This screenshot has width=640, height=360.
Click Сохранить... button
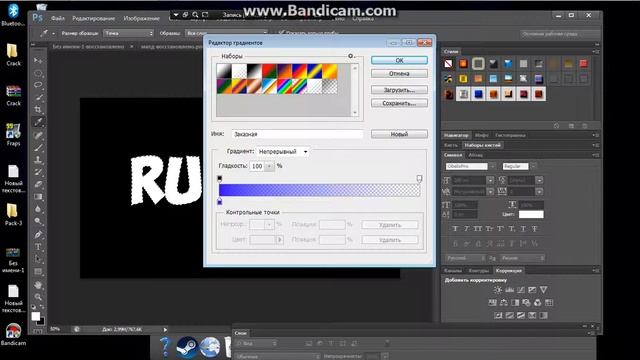[399, 103]
